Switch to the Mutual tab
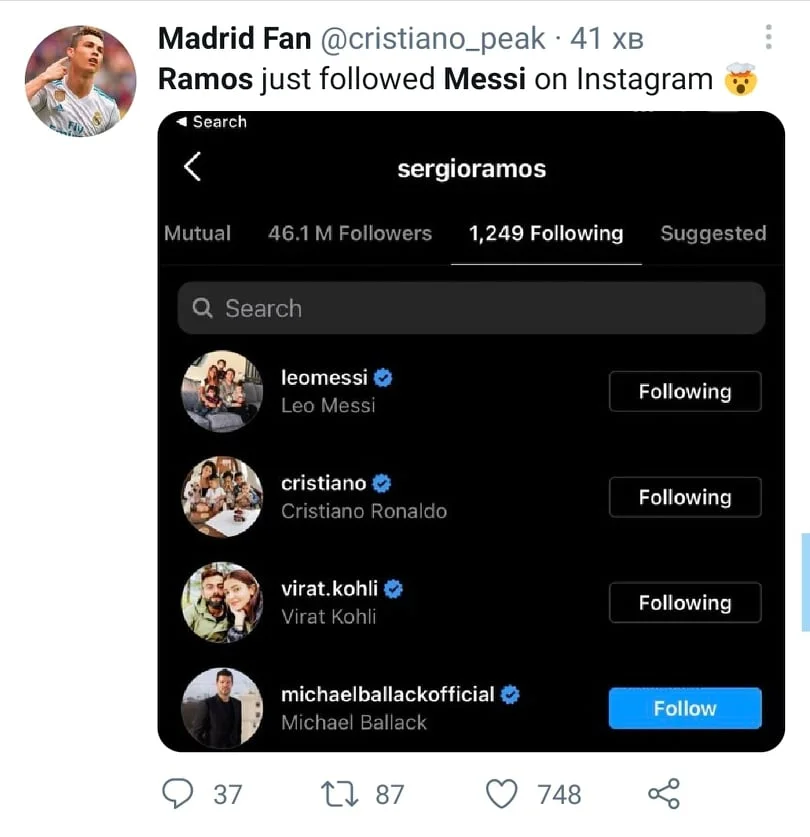Viewport: 810px width, 837px height. [197, 234]
